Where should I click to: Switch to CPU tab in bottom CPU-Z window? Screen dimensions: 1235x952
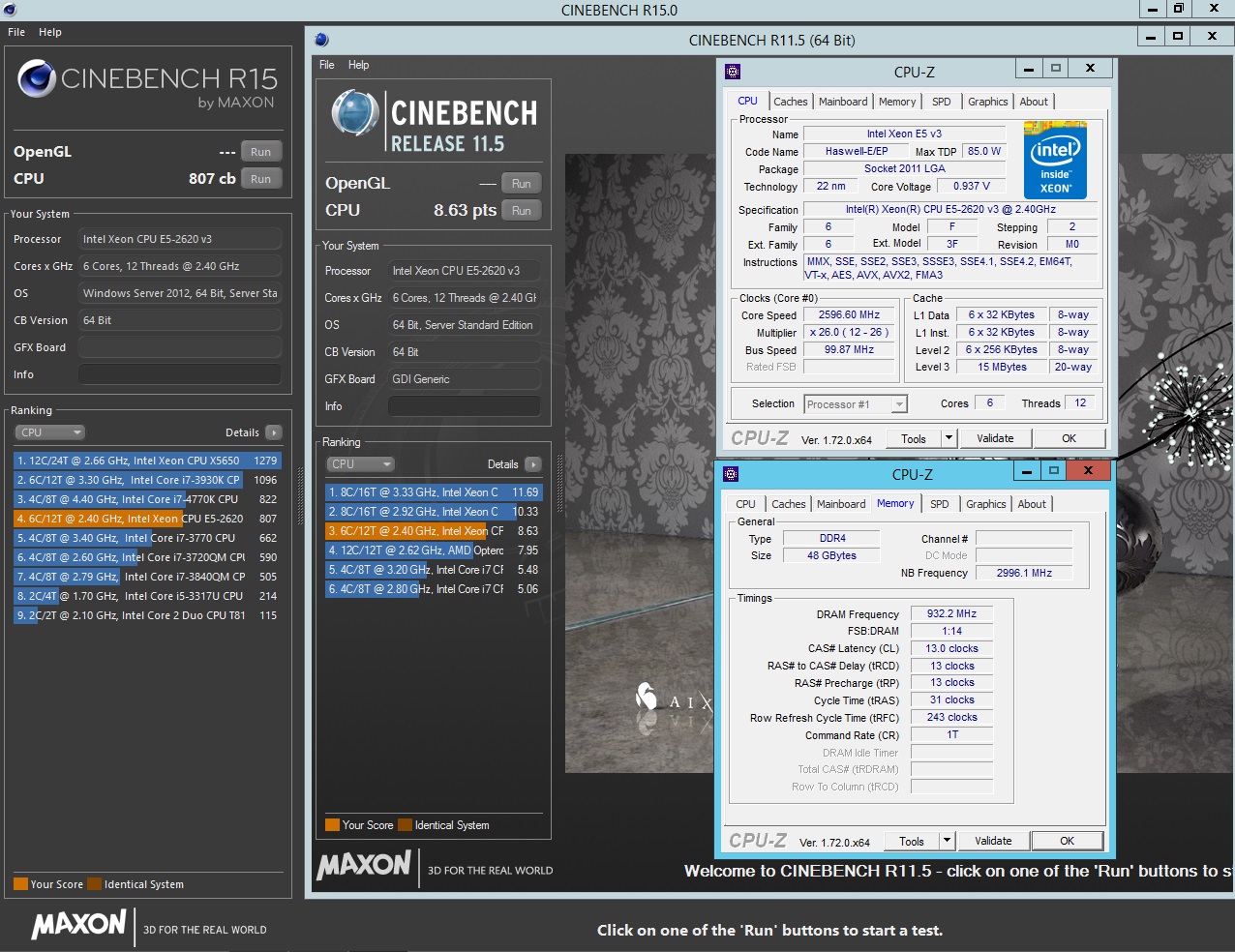pyautogui.click(x=745, y=504)
